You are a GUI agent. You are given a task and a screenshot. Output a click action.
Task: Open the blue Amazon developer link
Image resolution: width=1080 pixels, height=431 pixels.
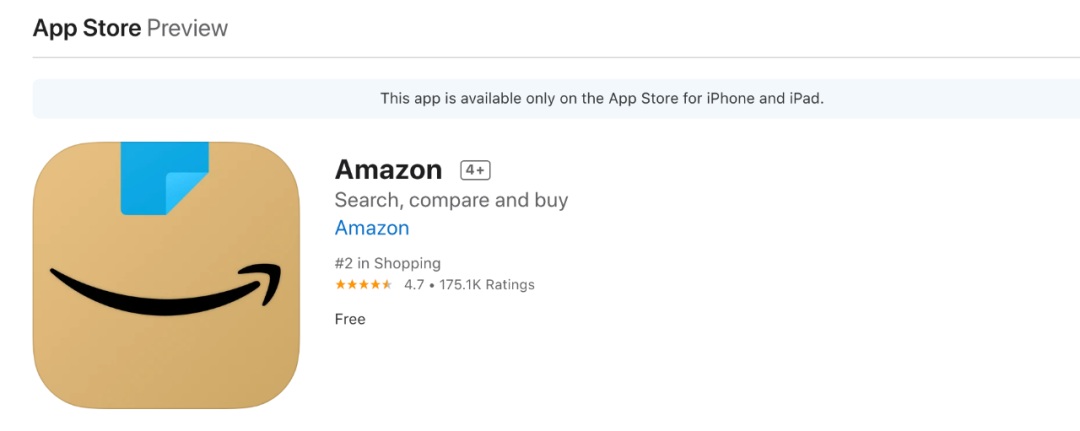click(x=372, y=228)
